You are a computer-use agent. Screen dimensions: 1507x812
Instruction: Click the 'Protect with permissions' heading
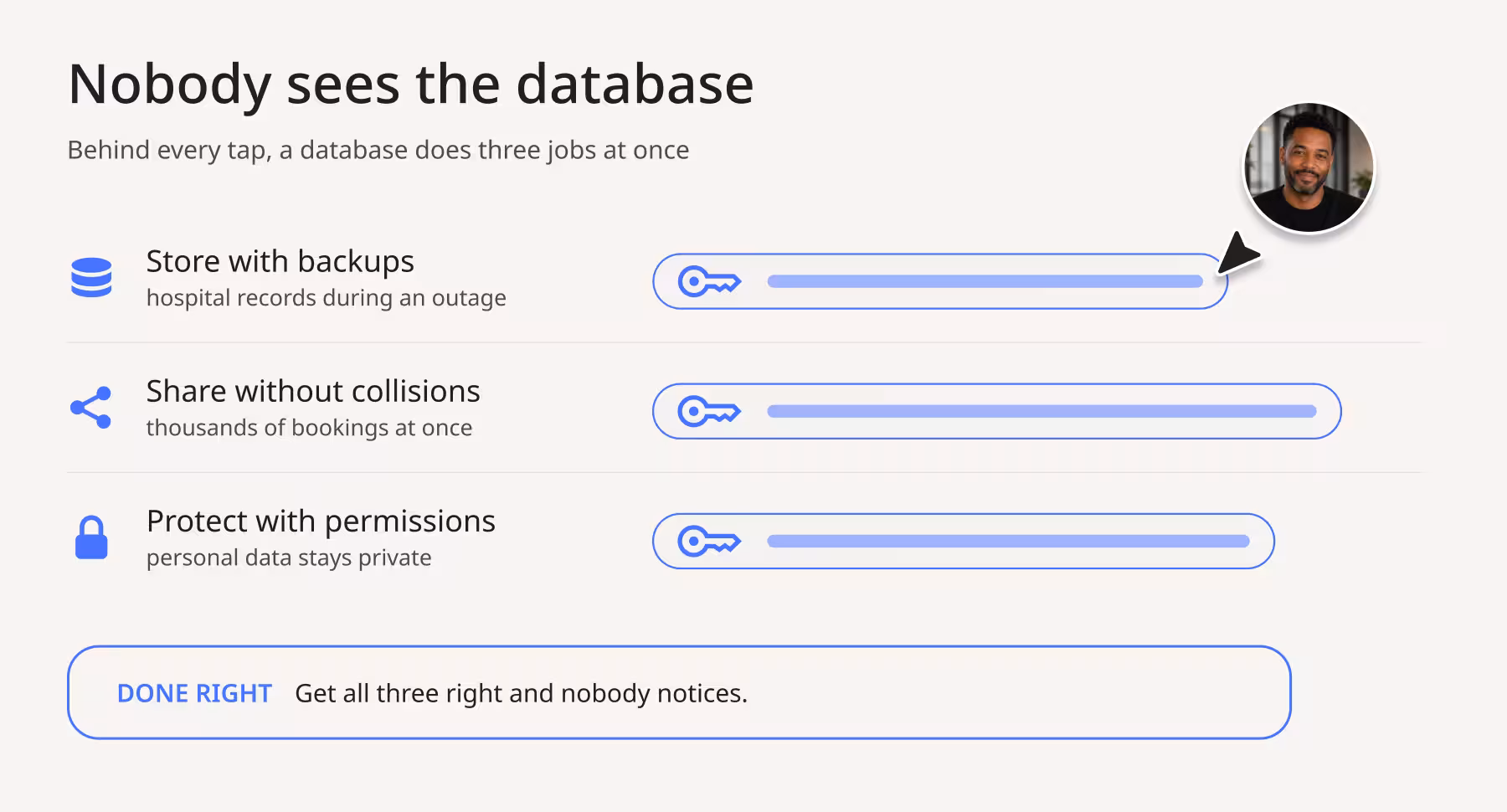click(x=321, y=522)
